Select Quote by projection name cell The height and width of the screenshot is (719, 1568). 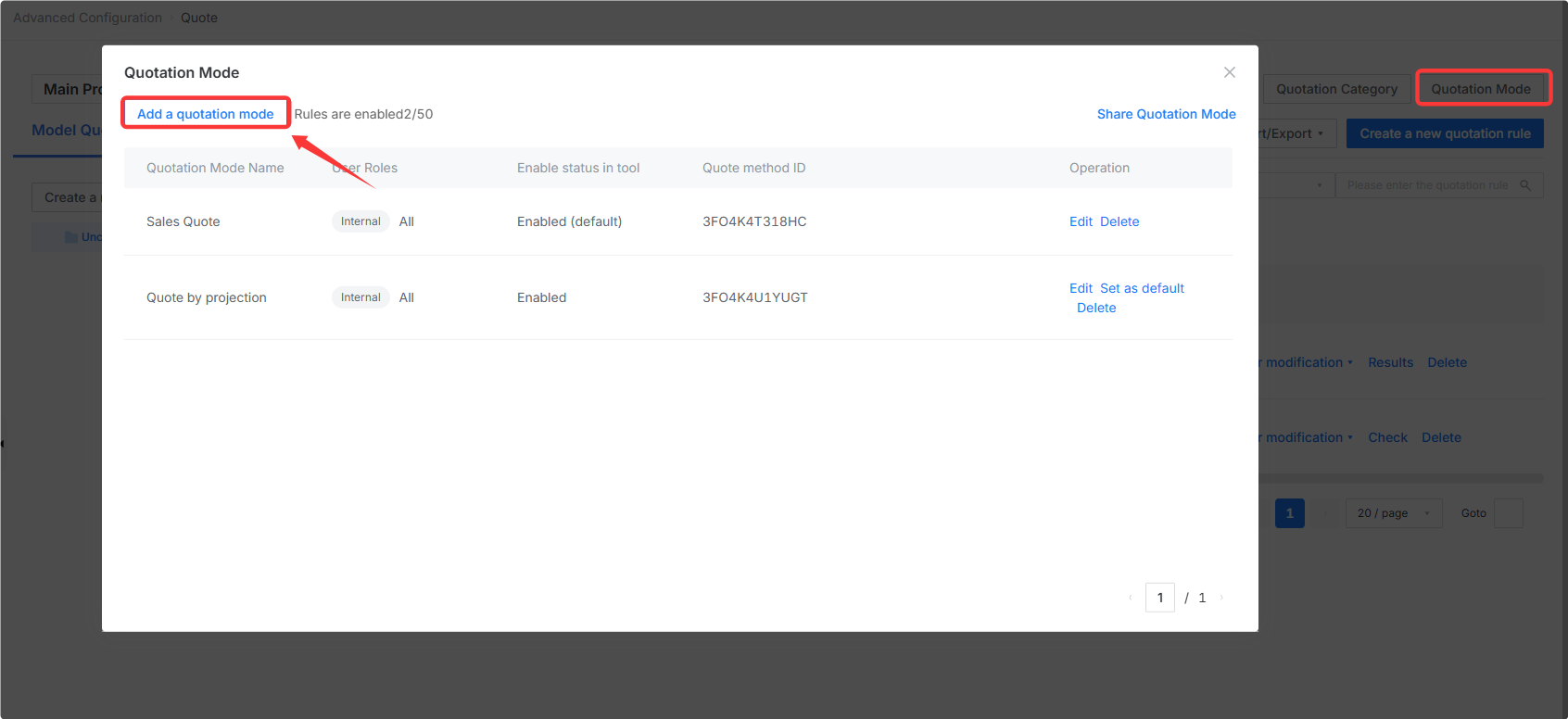207,297
